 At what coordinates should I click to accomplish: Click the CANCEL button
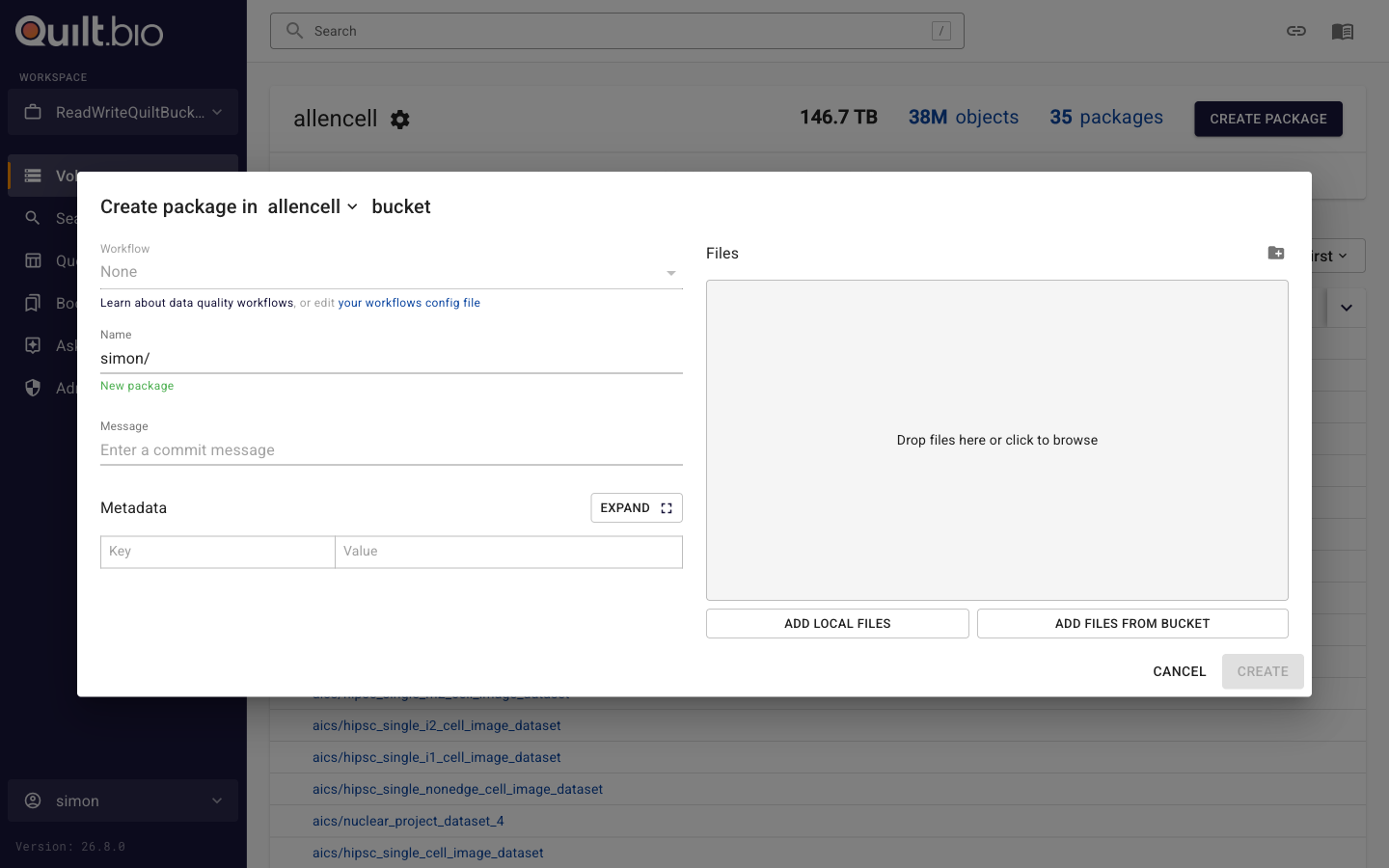1180,671
